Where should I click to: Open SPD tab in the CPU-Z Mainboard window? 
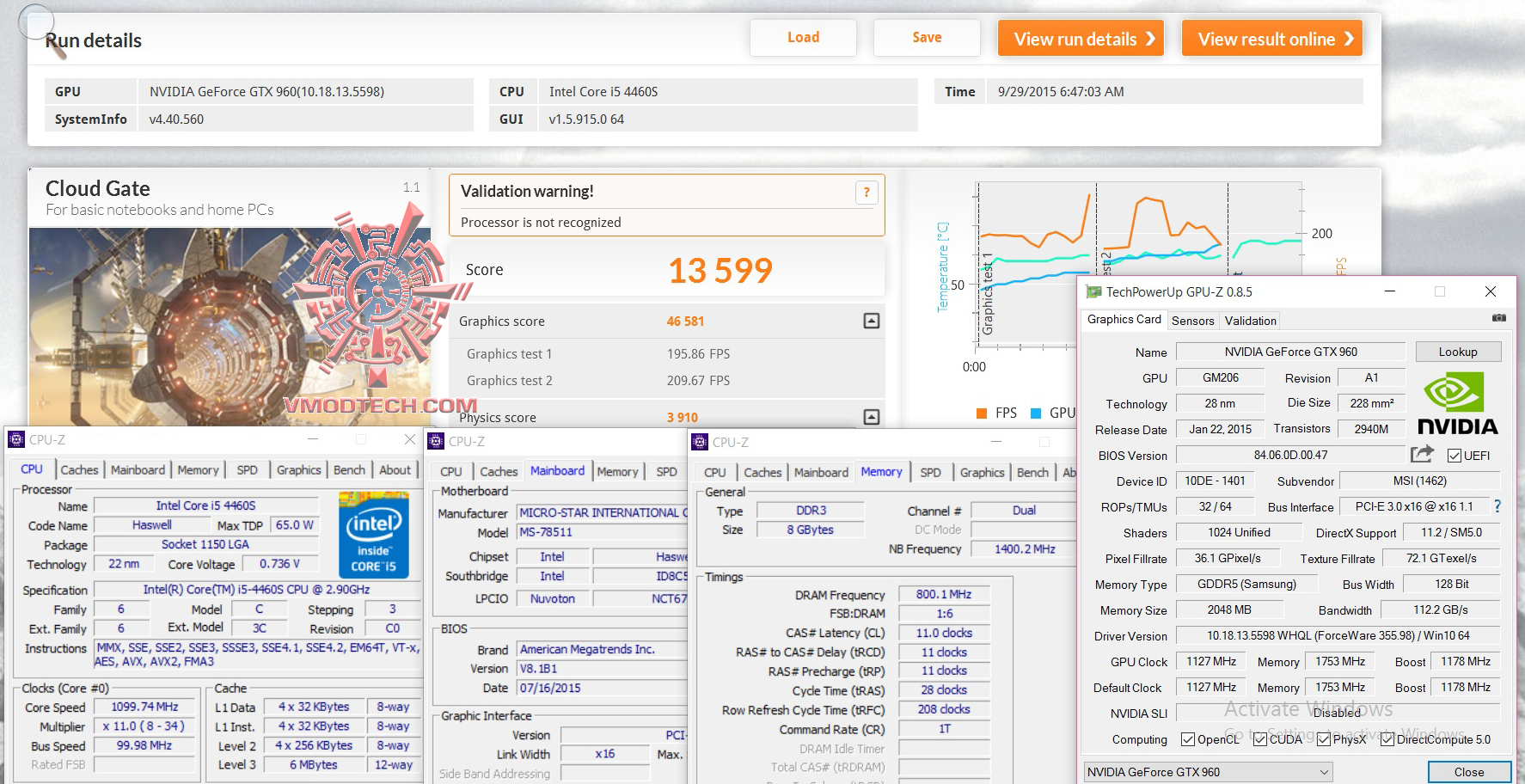[x=666, y=472]
